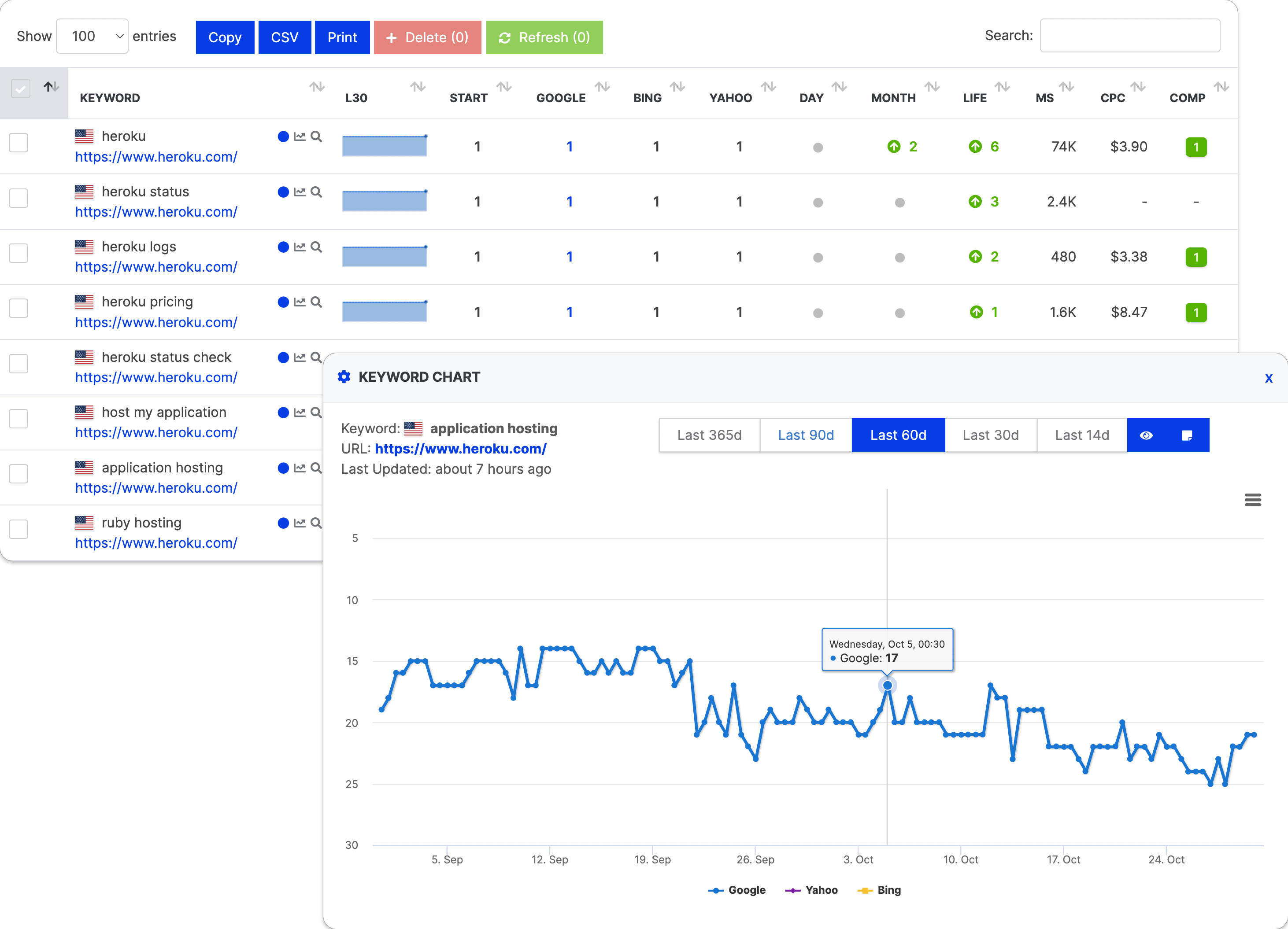
Task: Open chart icon for application hosting
Action: (x=300, y=468)
